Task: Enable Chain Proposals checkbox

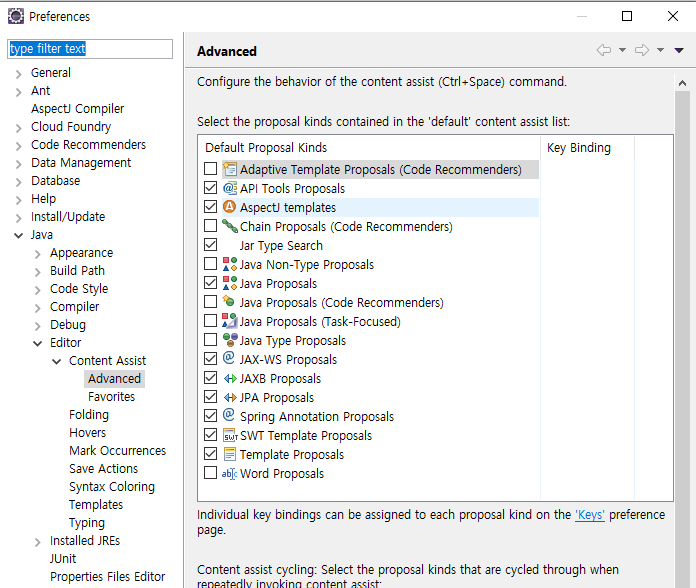Action: (210, 226)
